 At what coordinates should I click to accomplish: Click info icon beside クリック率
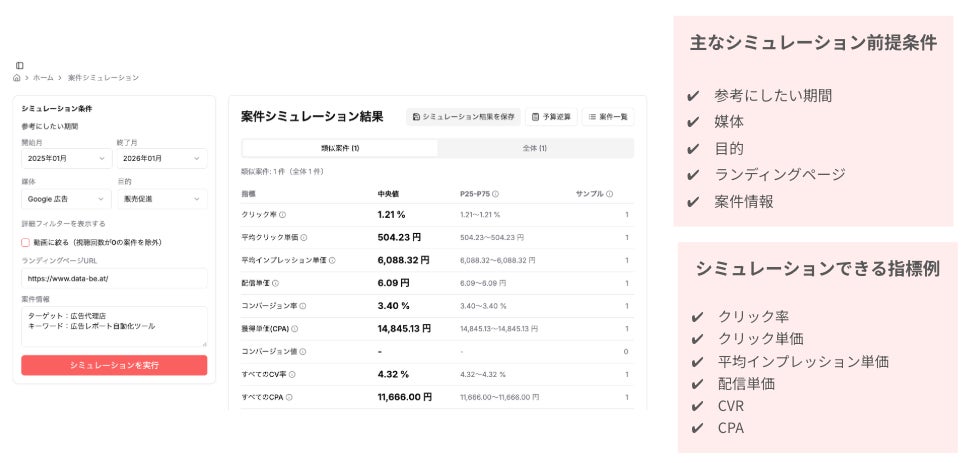tap(283, 214)
